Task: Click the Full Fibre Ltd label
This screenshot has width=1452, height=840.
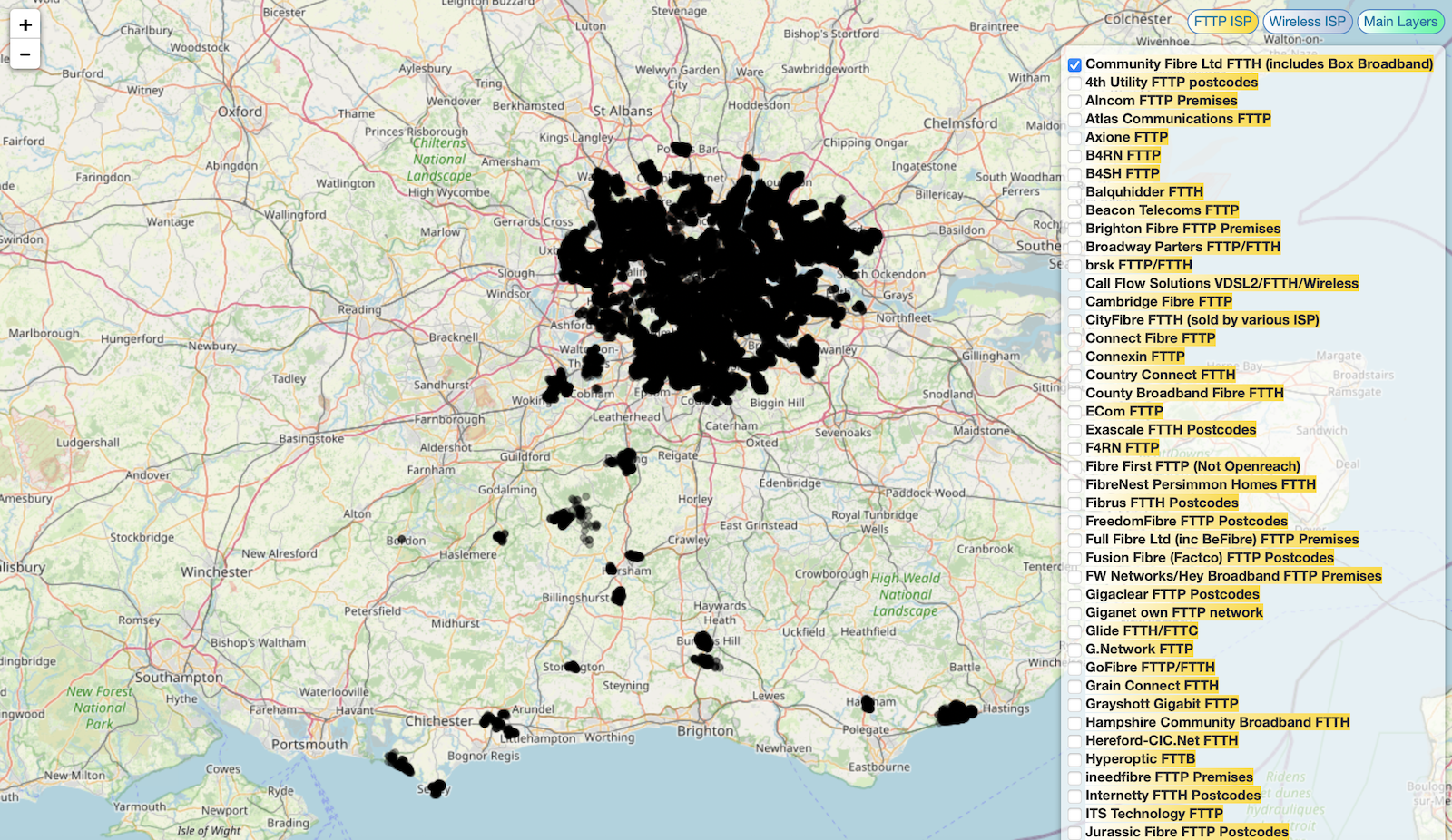Action: pyautogui.click(x=1221, y=540)
